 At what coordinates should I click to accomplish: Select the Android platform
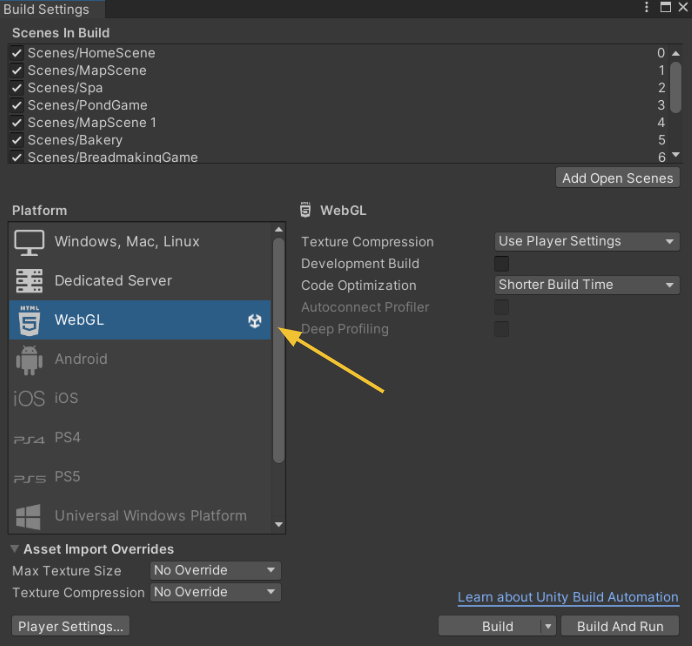[x=140, y=359]
